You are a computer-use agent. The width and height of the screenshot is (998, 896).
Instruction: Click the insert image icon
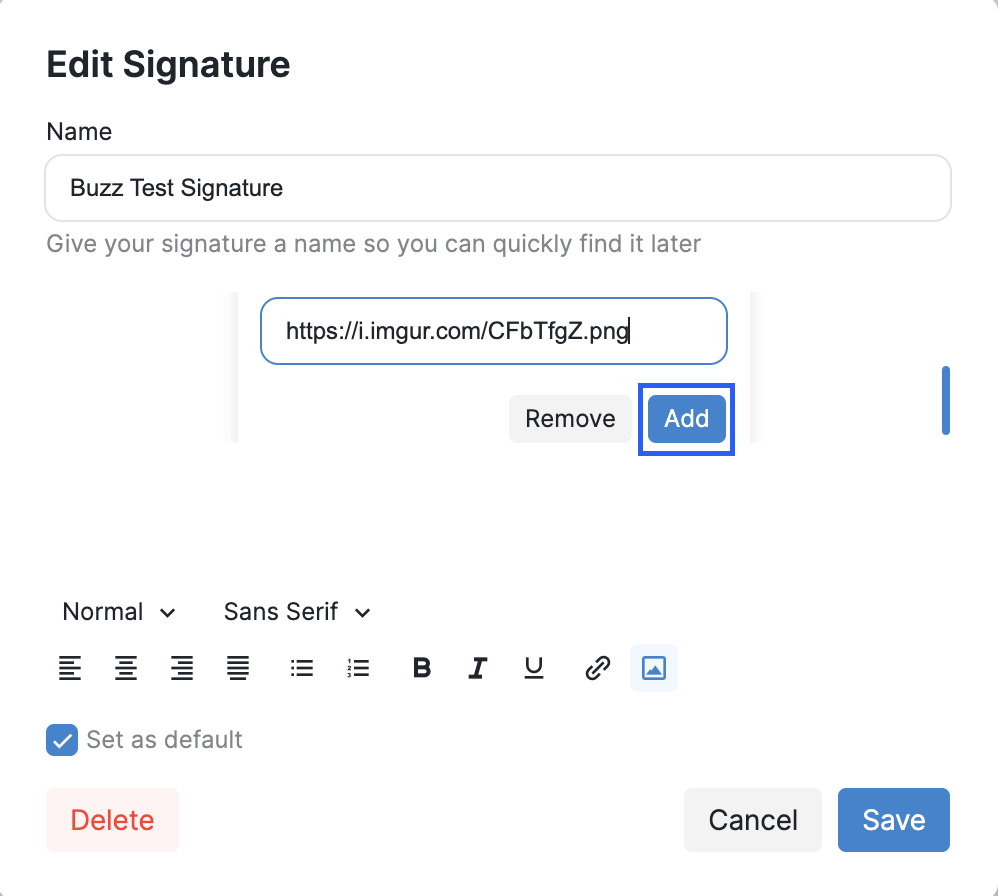pyautogui.click(x=654, y=668)
